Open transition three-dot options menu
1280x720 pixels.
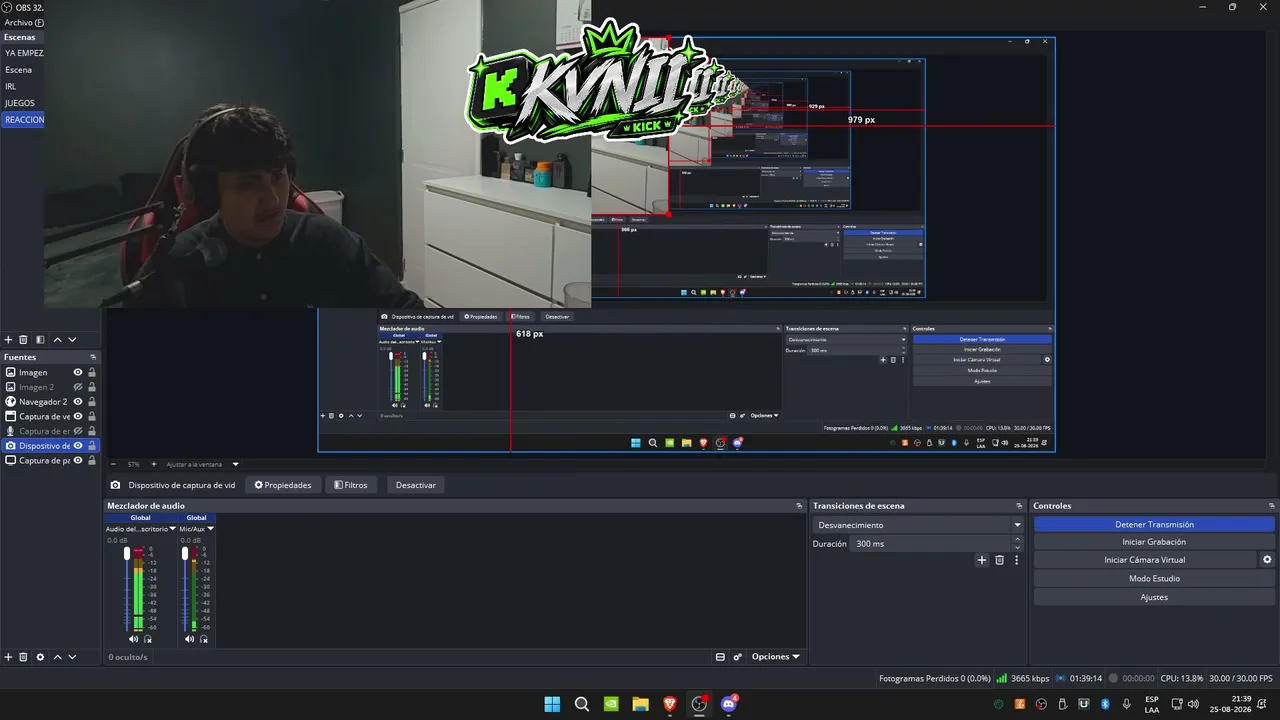click(x=1016, y=560)
